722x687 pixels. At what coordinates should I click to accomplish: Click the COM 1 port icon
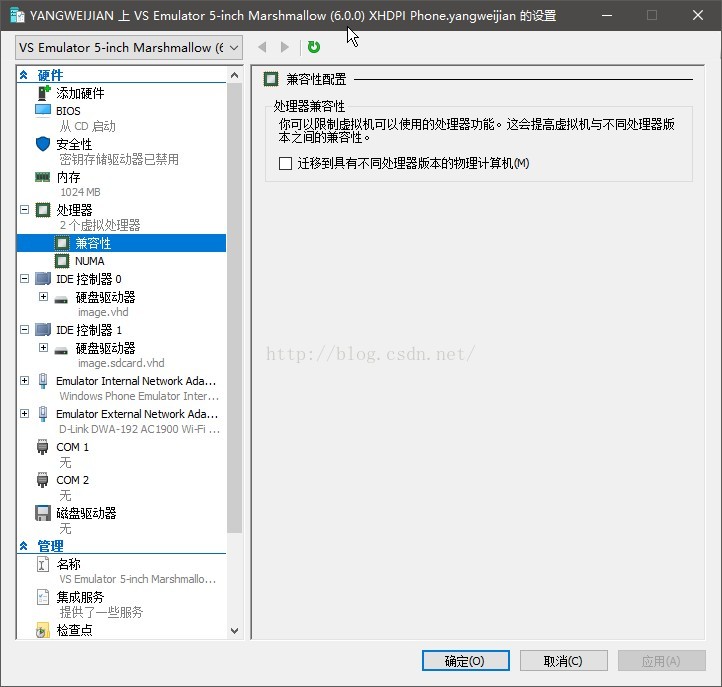click(42, 447)
